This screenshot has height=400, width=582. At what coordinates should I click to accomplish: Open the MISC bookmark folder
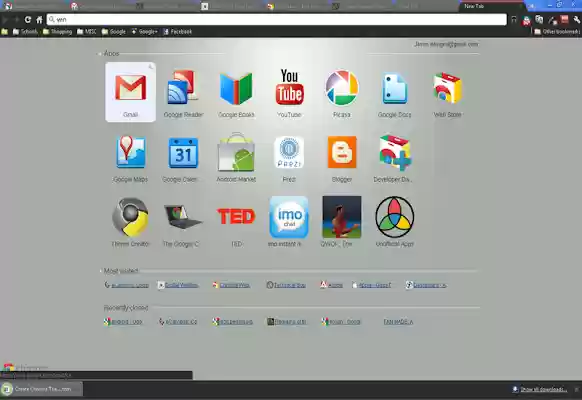point(86,32)
